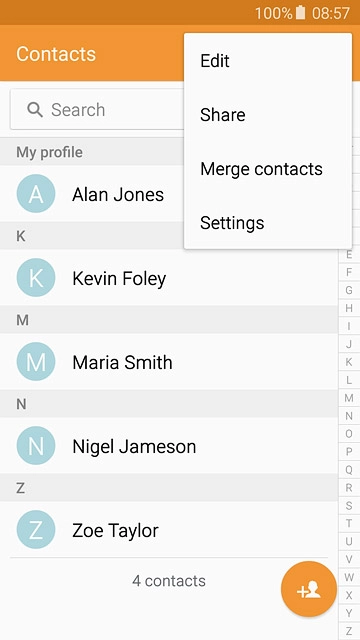Tap the add new contact floating button
Screen dimensions: 360x640
click(309, 589)
